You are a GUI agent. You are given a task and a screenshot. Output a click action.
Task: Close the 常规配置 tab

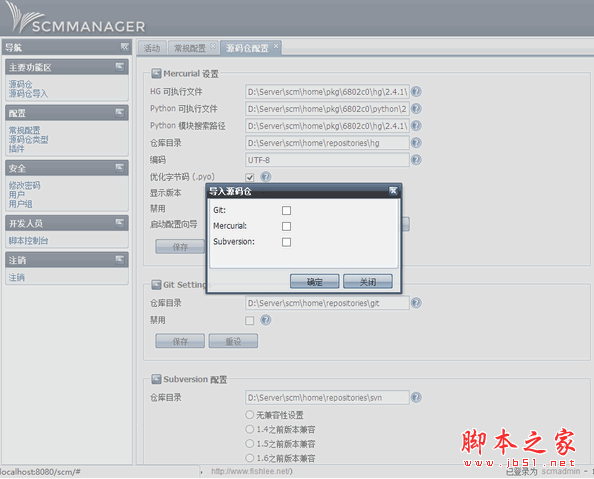[213, 46]
